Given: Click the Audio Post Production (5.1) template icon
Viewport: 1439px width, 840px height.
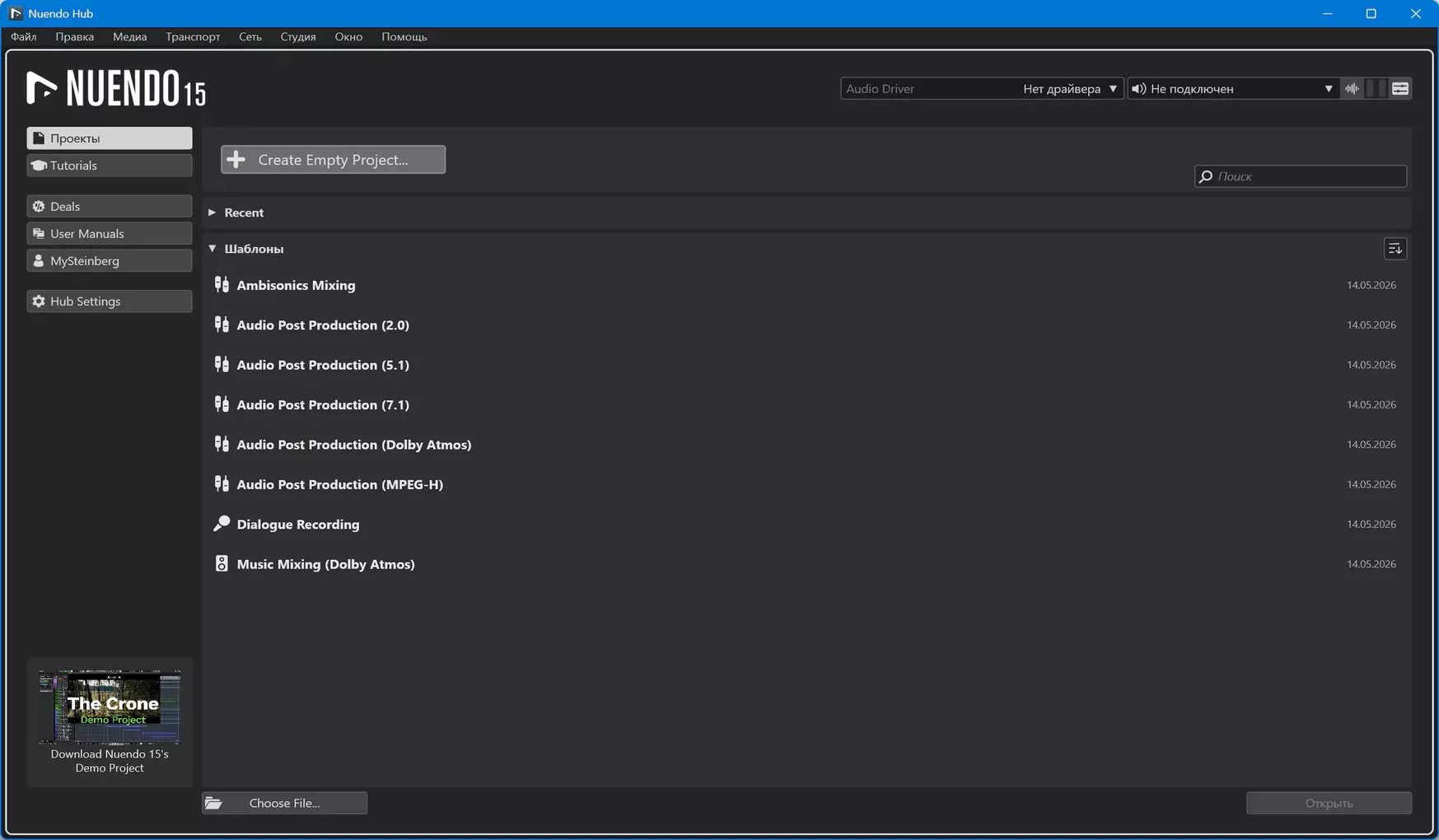Looking at the screenshot, I should coord(222,364).
